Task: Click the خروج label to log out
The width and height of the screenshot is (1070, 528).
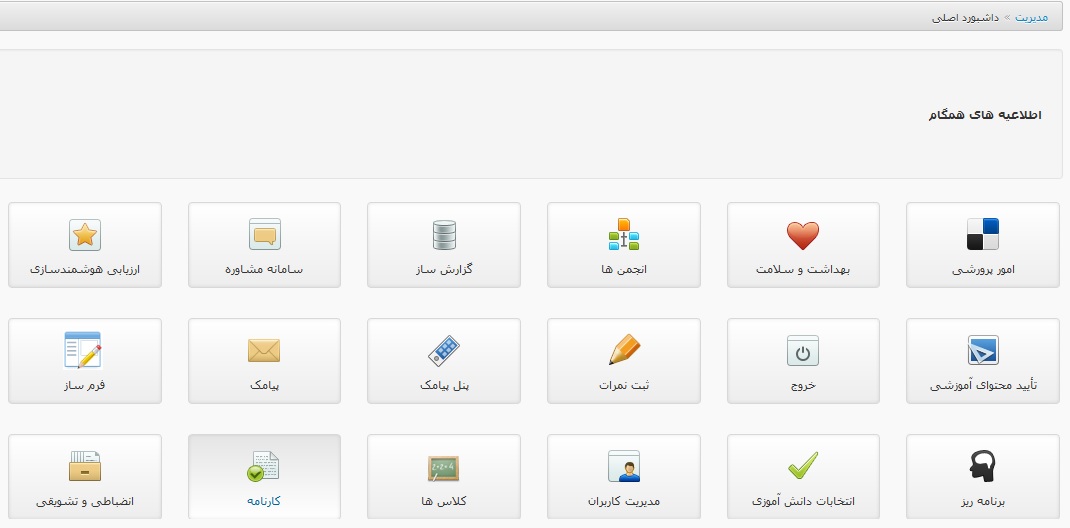Action: point(803,385)
